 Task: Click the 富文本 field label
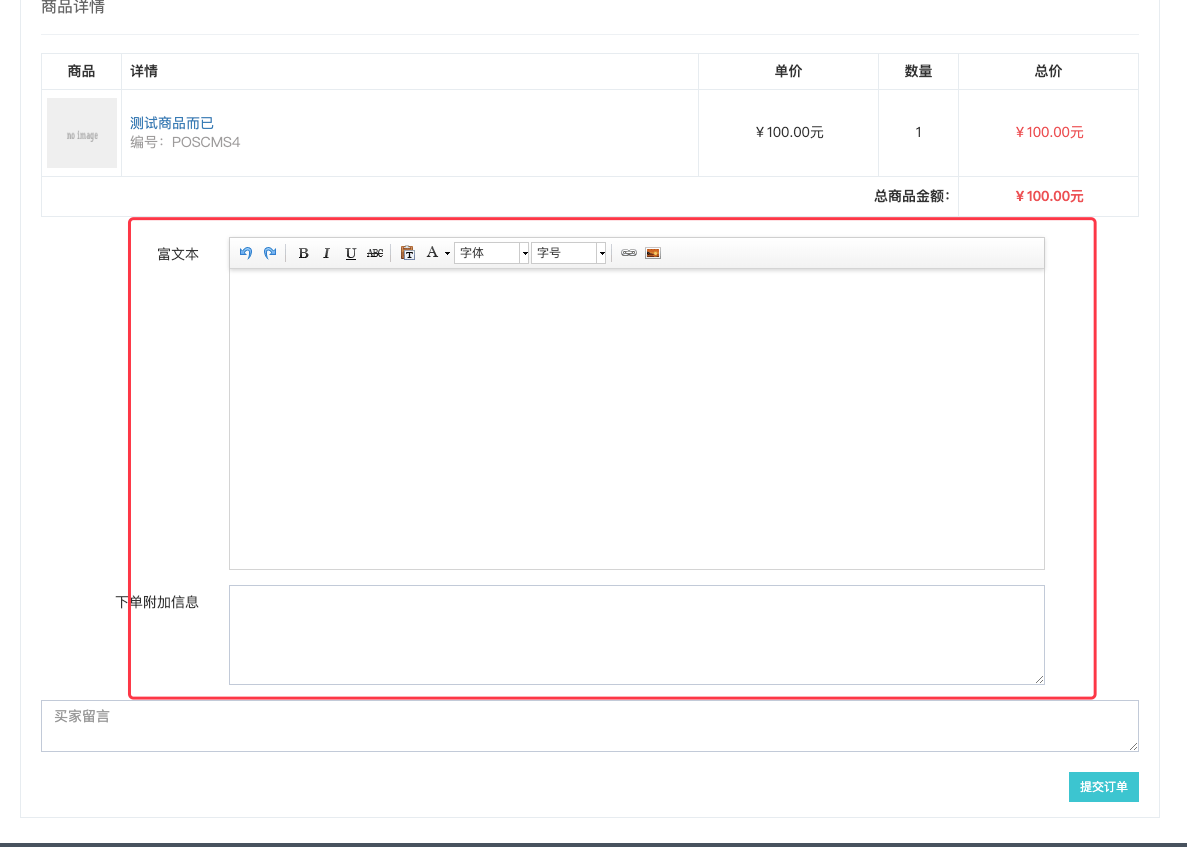(178, 254)
